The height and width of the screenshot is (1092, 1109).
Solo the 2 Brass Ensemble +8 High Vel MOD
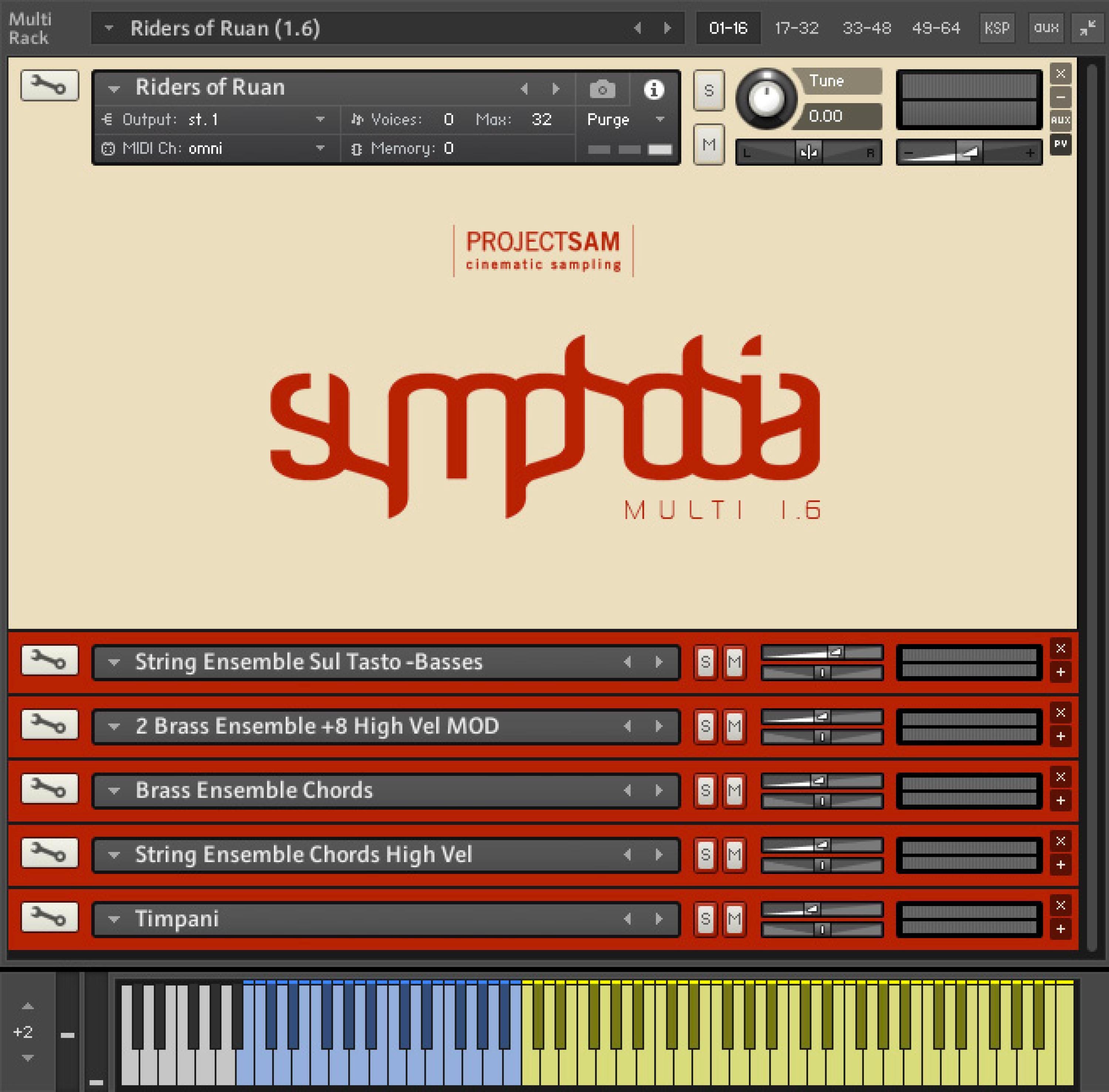[706, 727]
